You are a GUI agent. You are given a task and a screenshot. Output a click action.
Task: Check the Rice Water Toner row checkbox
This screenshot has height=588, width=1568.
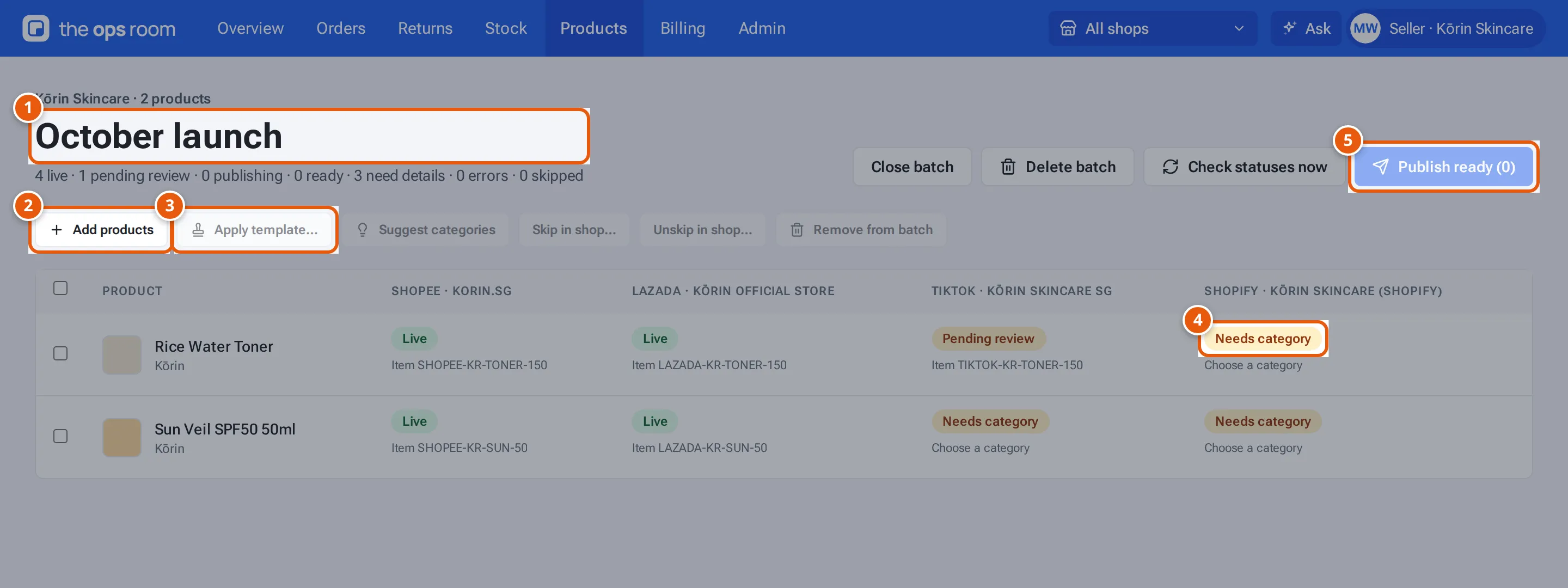pyautogui.click(x=60, y=354)
